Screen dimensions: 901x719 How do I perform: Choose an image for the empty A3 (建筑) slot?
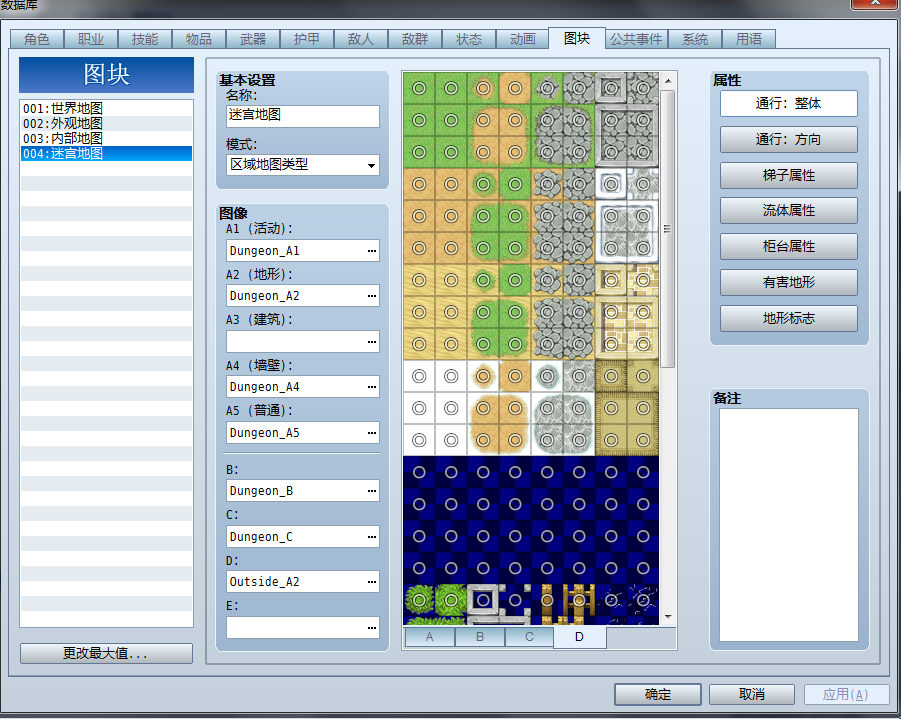click(x=372, y=342)
